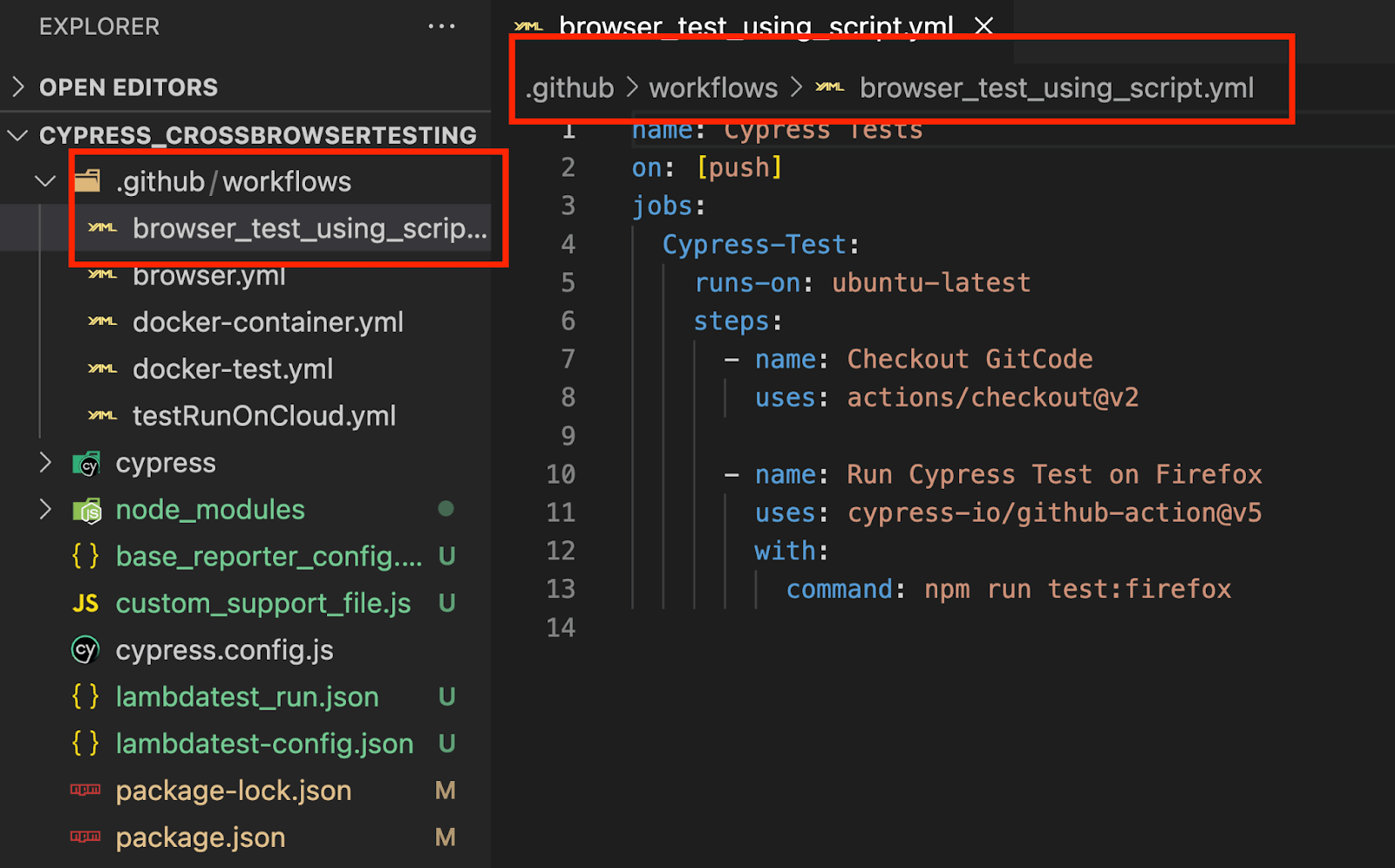Click browser_test_using_script.yml in breadcrumb
The image size is (1395, 868).
1057,88
